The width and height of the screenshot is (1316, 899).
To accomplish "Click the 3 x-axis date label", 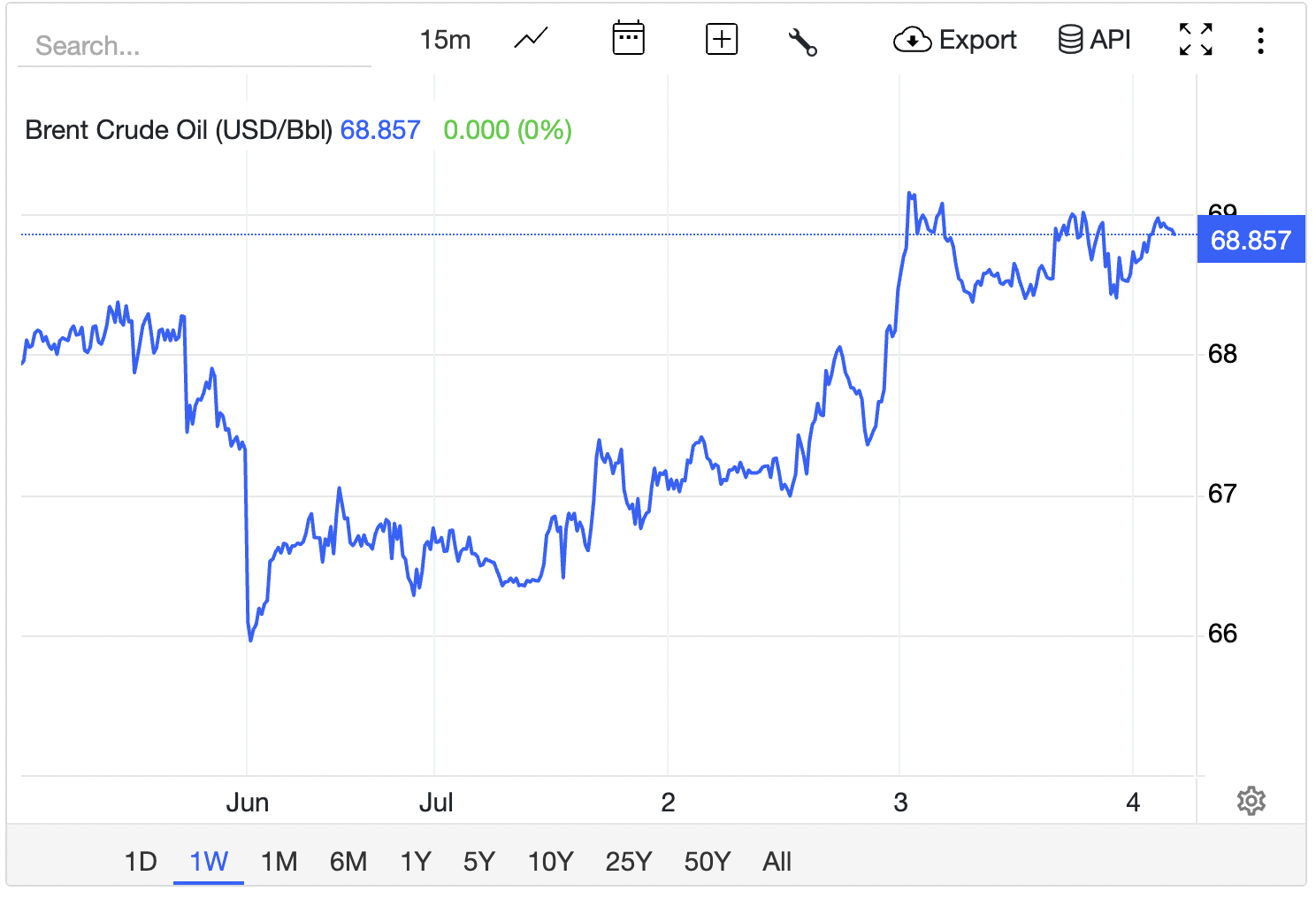I will (x=900, y=803).
